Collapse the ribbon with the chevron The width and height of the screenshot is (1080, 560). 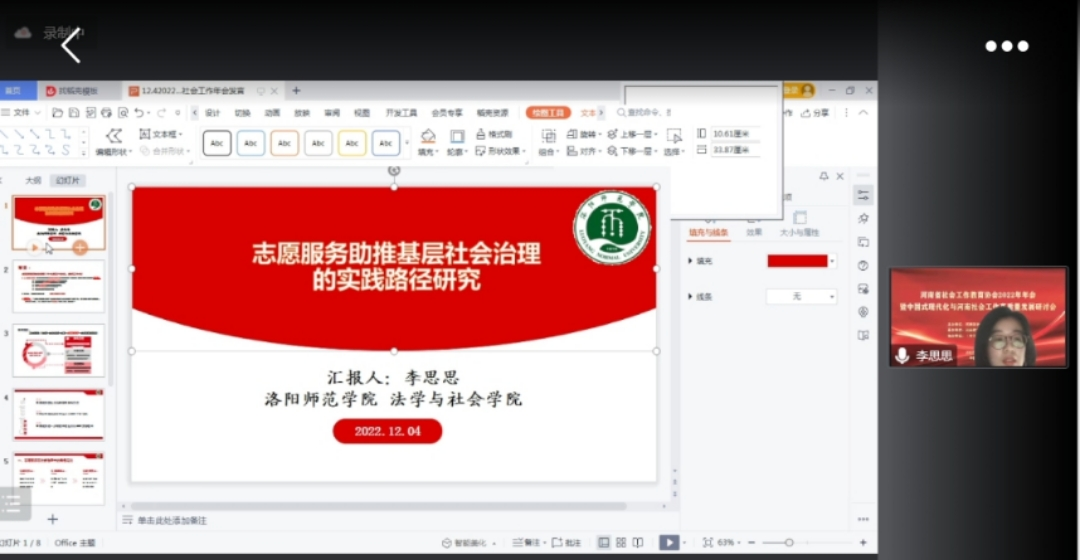[x=864, y=112]
